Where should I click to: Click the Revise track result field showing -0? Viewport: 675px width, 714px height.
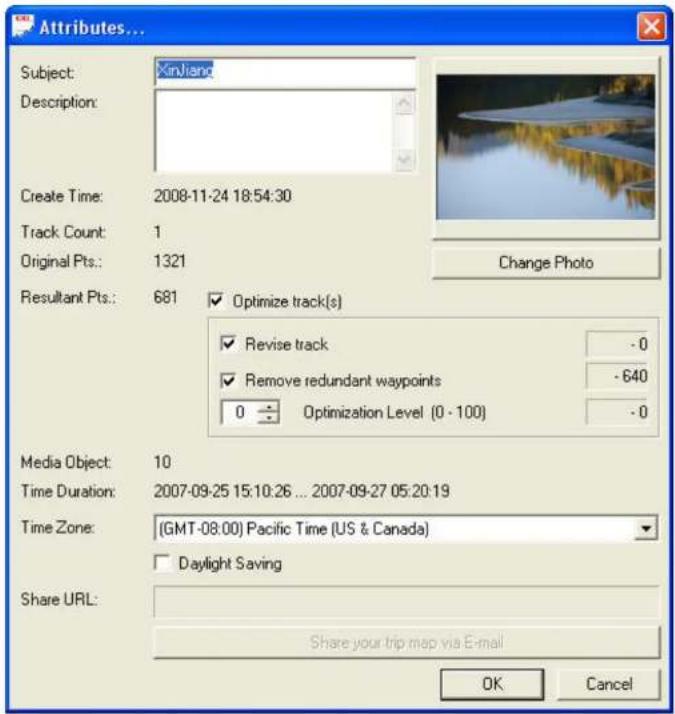click(x=618, y=344)
